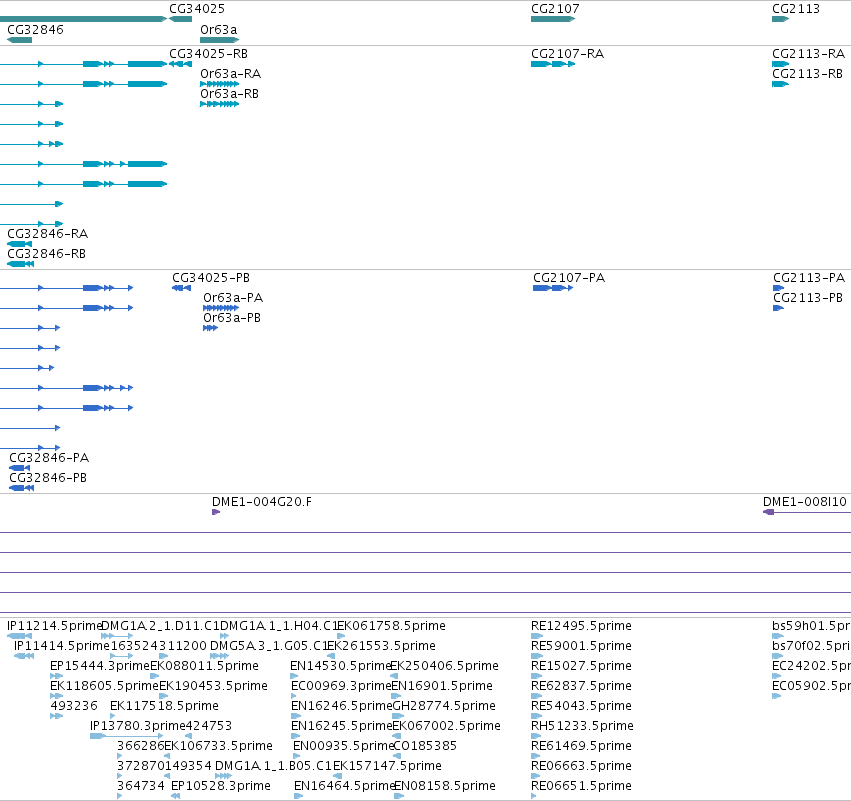Select transcript CG32846-RB

point(46,254)
